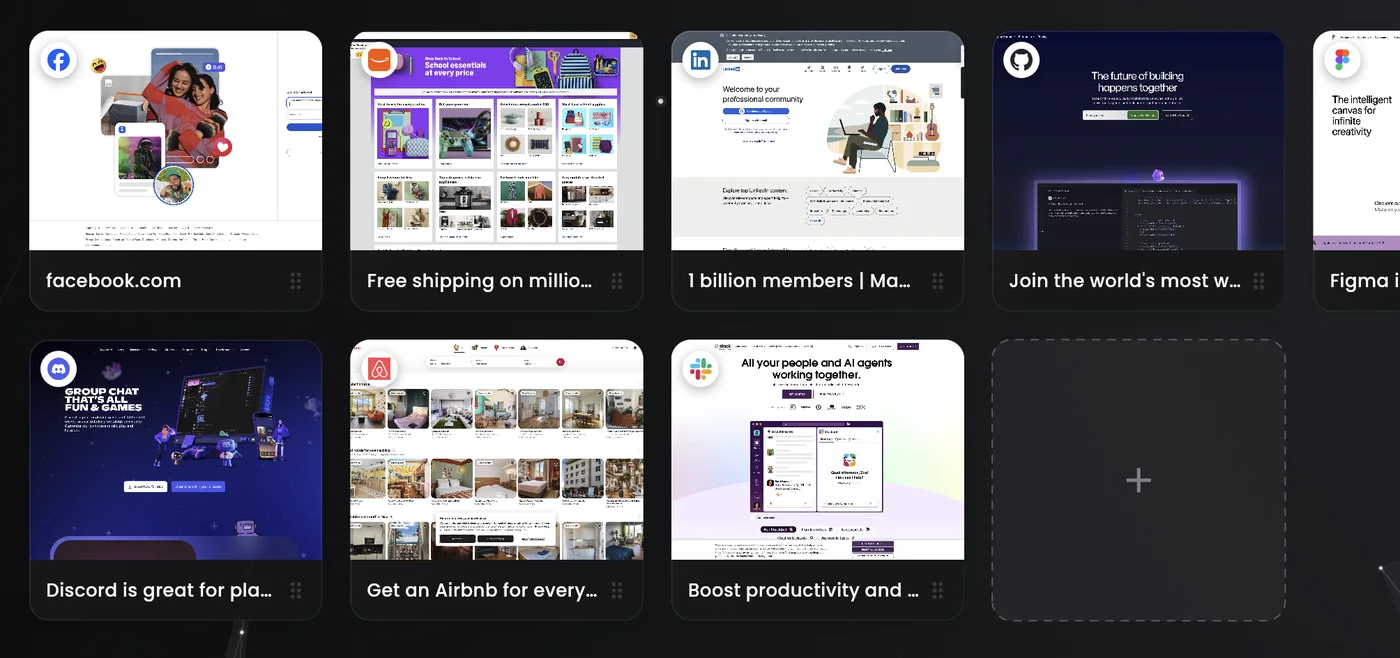The height and width of the screenshot is (658, 1400).
Task: Click the '1 billion members | Ma...' title
Action: (x=799, y=281)
